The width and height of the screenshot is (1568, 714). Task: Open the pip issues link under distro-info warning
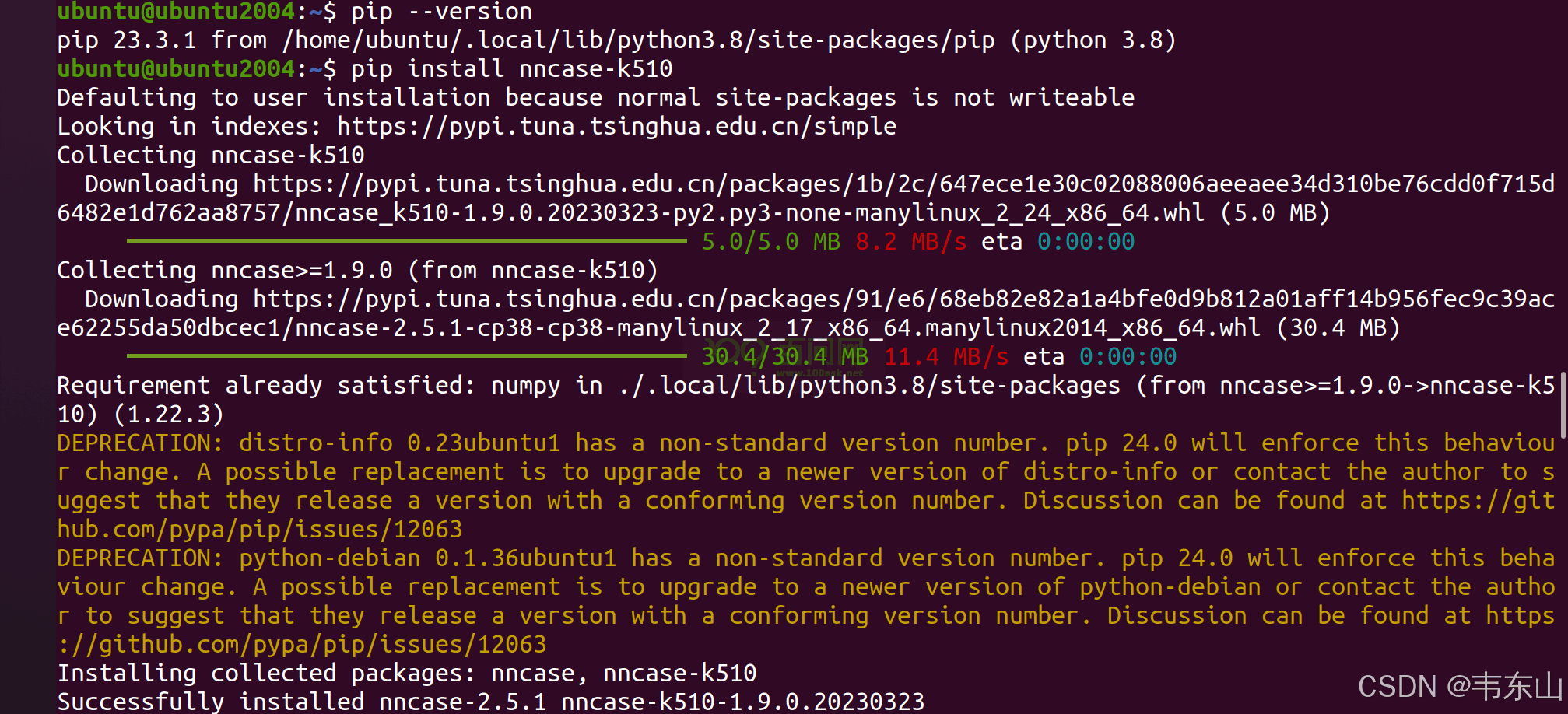(259, 530)
